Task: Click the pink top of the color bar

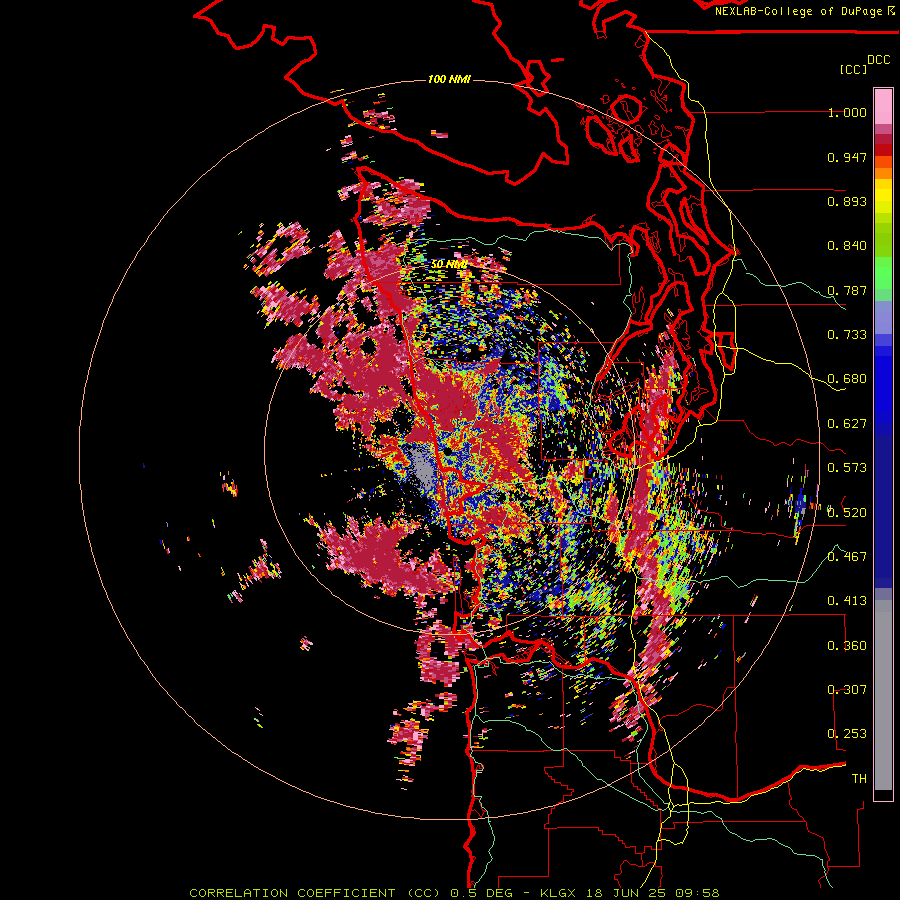Action: point(883,107)
